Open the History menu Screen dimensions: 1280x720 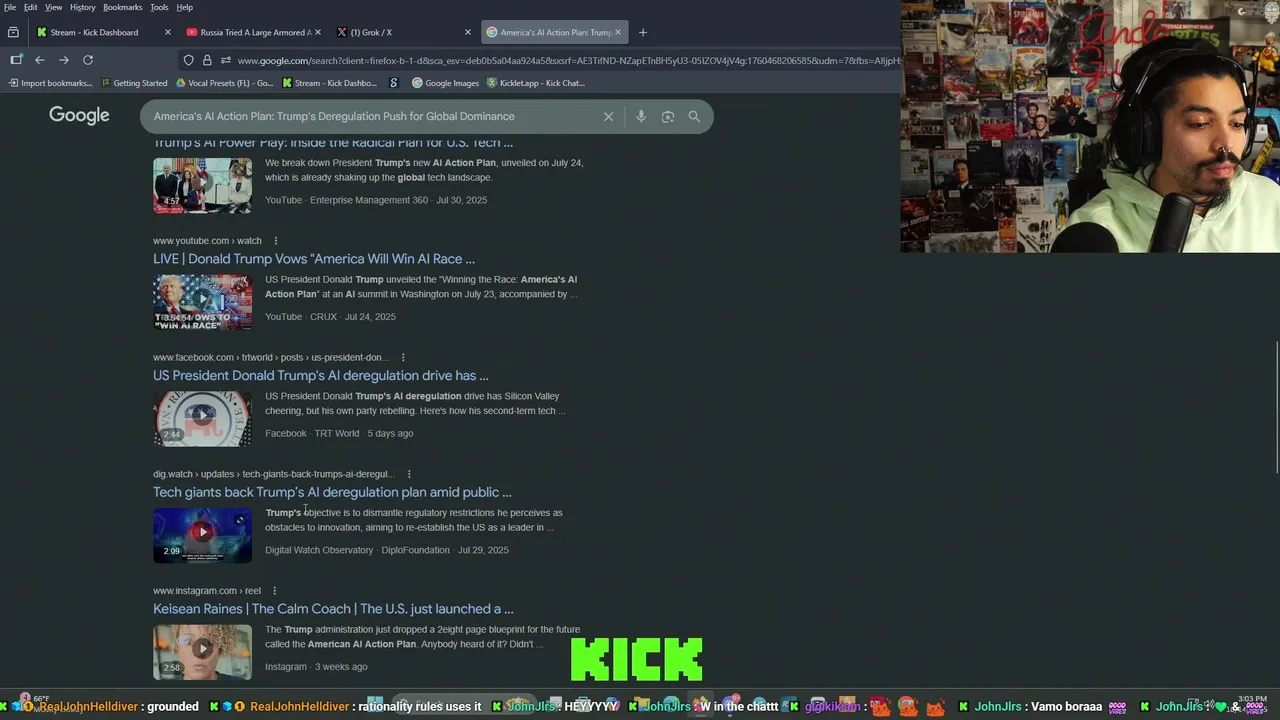click(83, 7)
